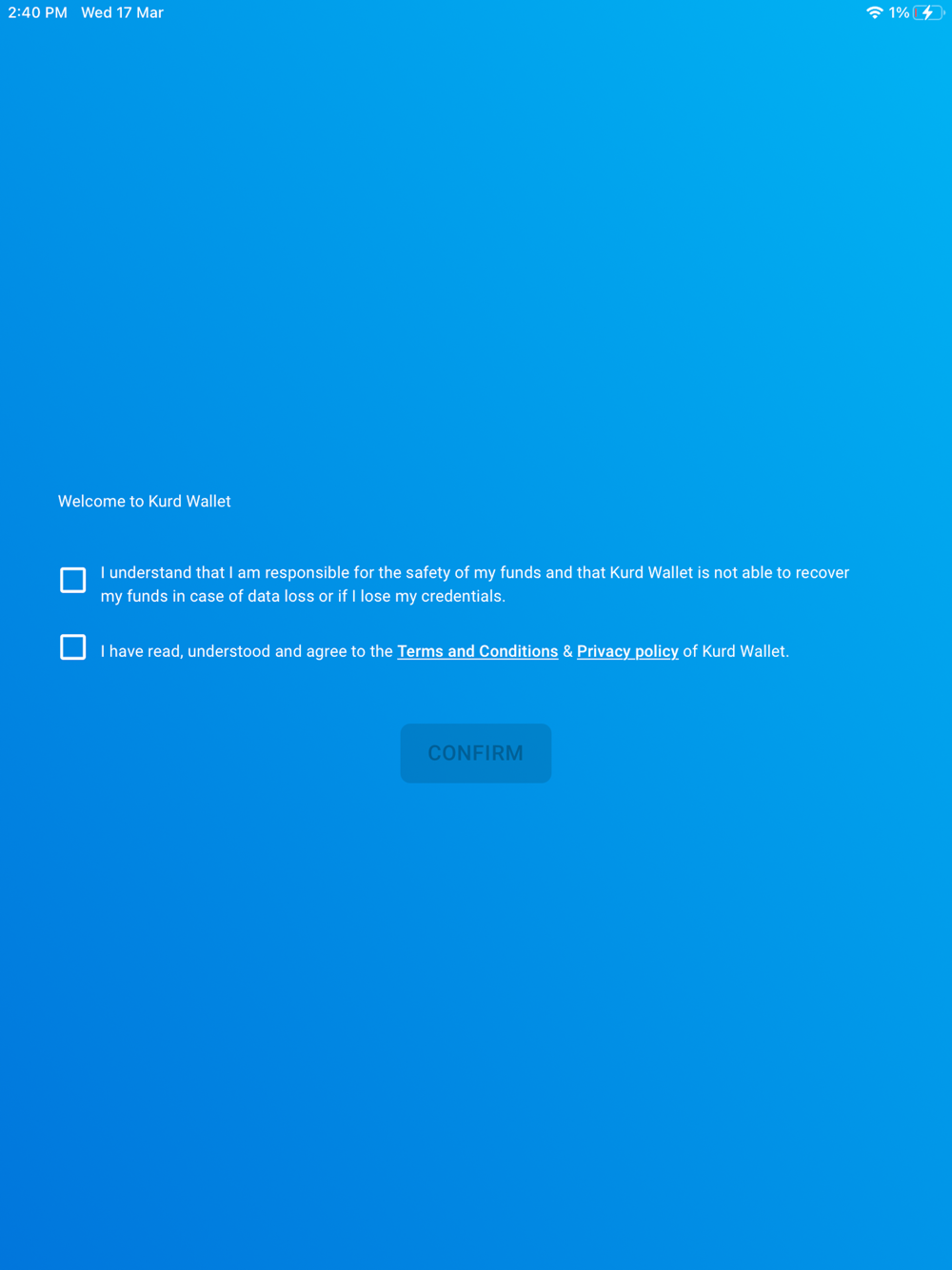
Task: Tap the Wi-Fi status icon
Action: [x=874, y=12]
